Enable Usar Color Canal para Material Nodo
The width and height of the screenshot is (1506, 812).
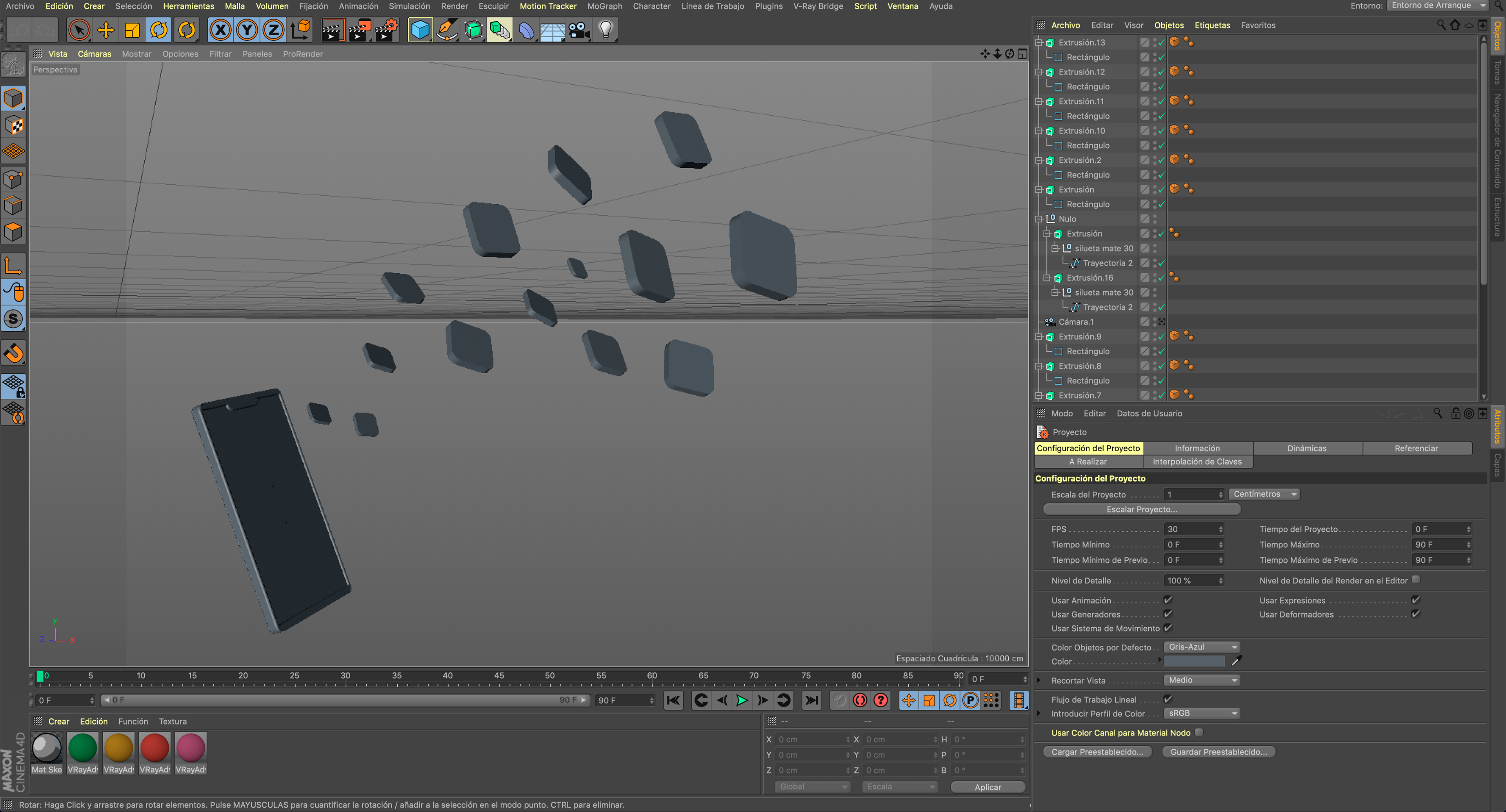(1199, 732)
